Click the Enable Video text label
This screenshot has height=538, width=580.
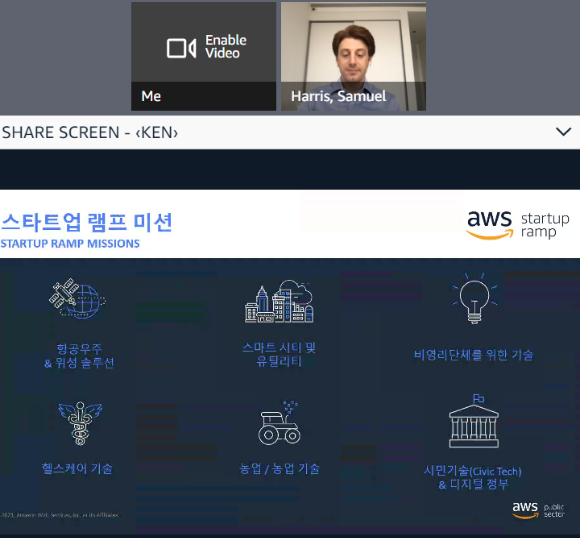[x=226, y=47]
